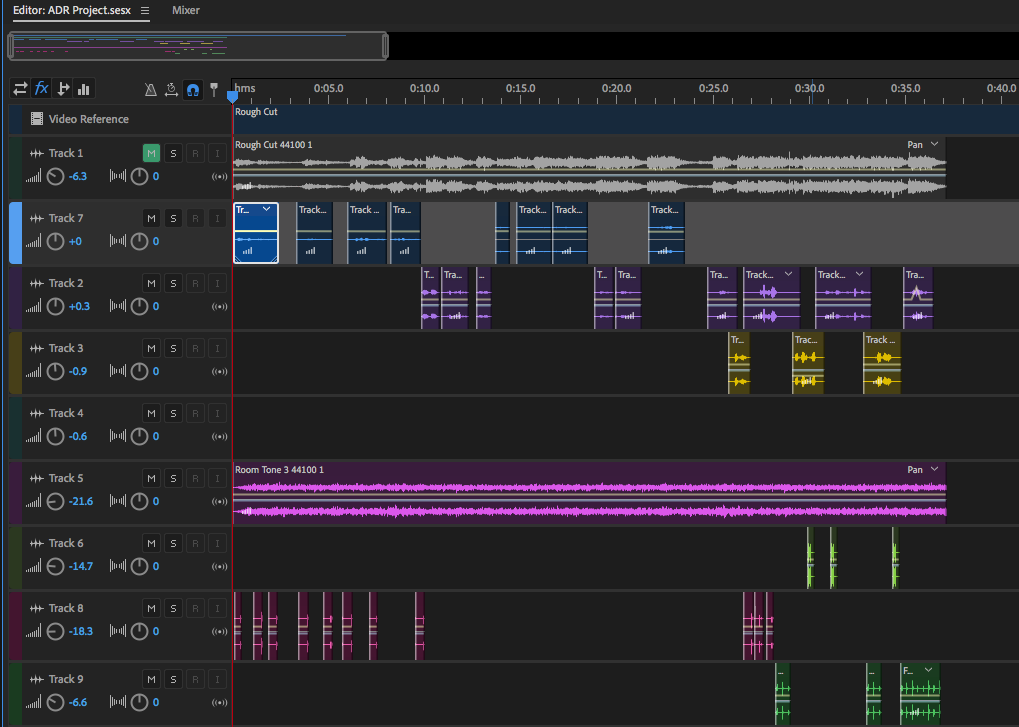Open the Editor panel hamburger menu
This screenshot has width=1019, height=727.
click(x=145, y=10)
